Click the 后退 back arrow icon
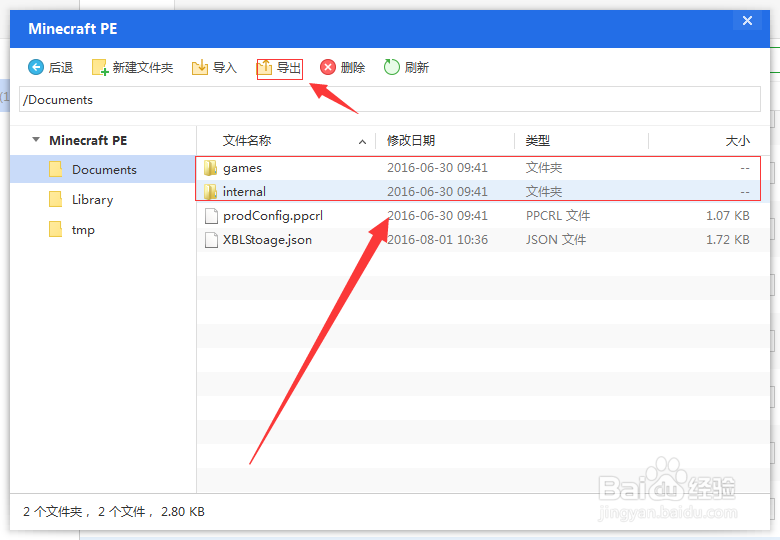780x540 pixels. pos(36,67)
